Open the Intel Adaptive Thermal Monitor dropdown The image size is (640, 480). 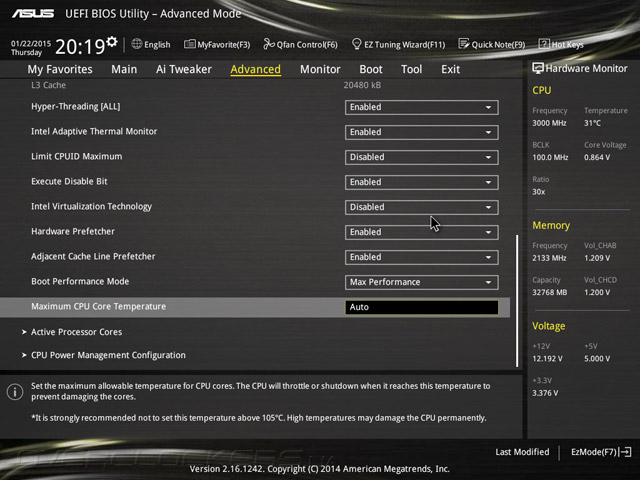[421, 132]
